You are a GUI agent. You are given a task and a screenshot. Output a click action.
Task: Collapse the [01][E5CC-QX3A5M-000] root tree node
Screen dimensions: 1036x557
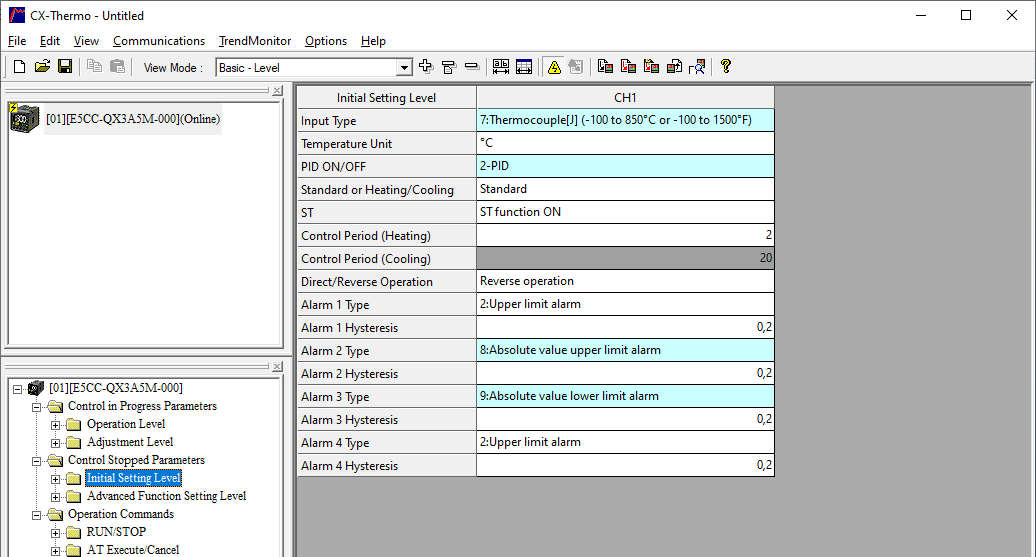tap(18, 389)
